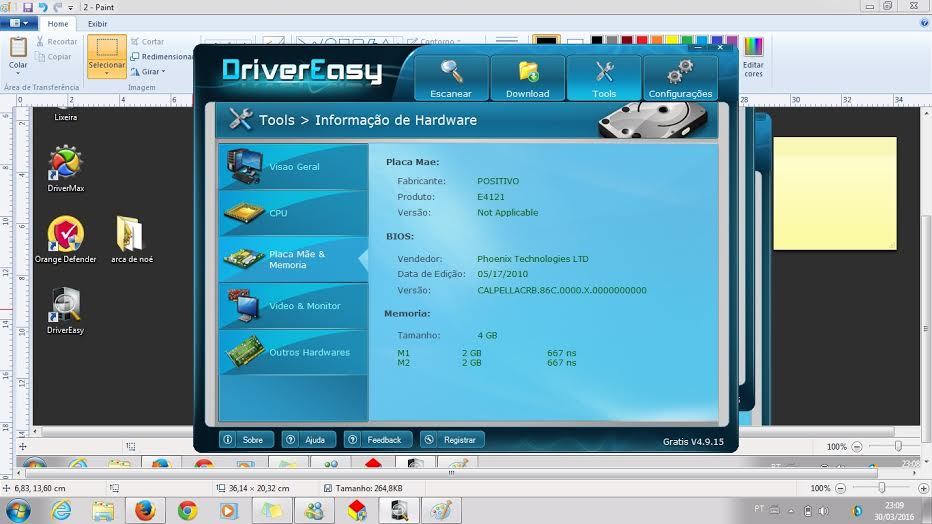Click the Undo arrow in quick access toolbar
932x524 pixels.
click(x=43, y=7)
